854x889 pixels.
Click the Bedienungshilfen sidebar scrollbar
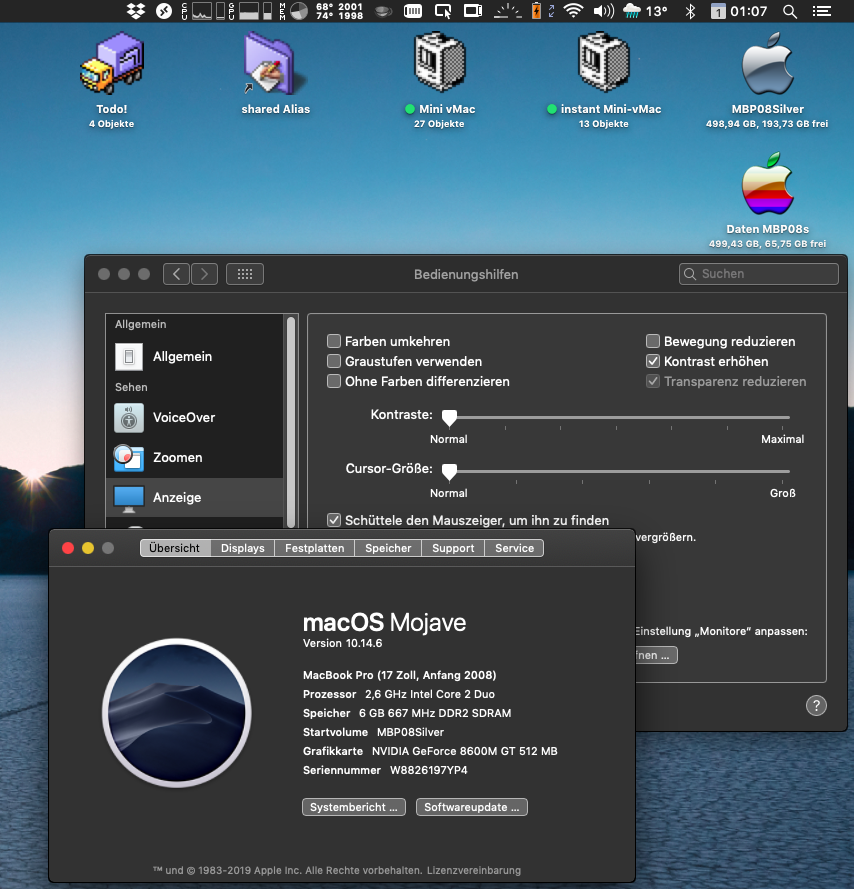(x=291, y=422)
